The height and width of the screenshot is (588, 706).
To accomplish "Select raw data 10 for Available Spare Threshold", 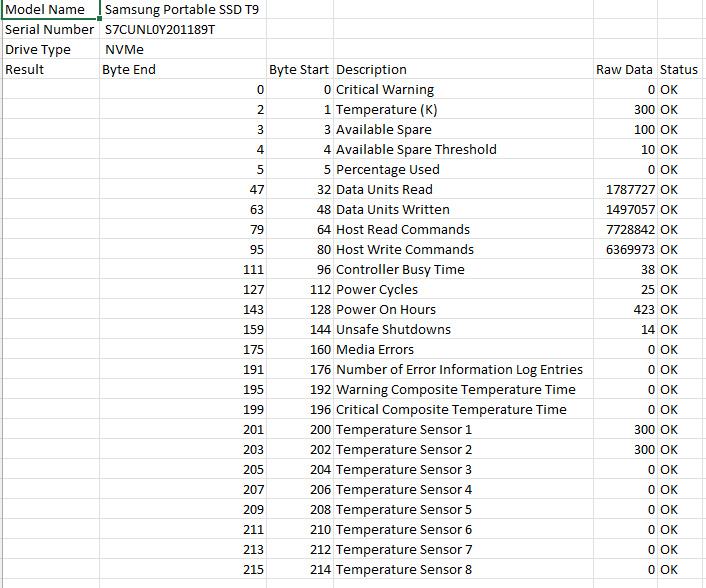I will 625,149.
